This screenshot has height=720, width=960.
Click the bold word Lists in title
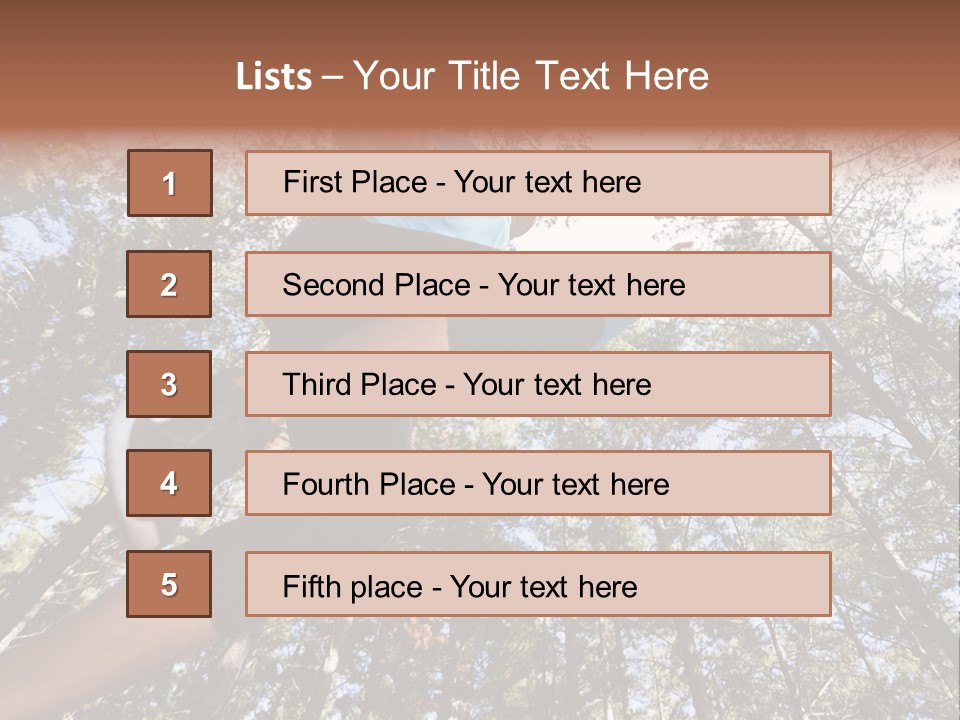[x=273, y=77]
